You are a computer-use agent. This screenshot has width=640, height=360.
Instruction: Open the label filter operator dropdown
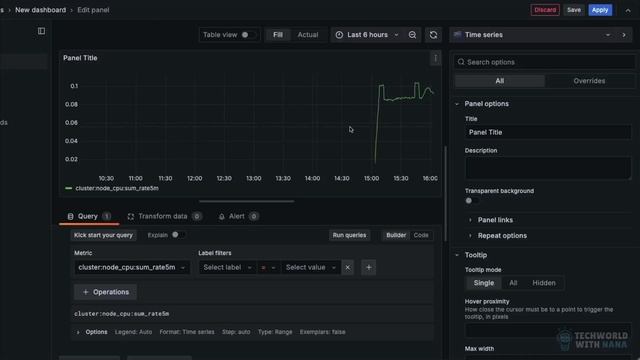[268, 268]
